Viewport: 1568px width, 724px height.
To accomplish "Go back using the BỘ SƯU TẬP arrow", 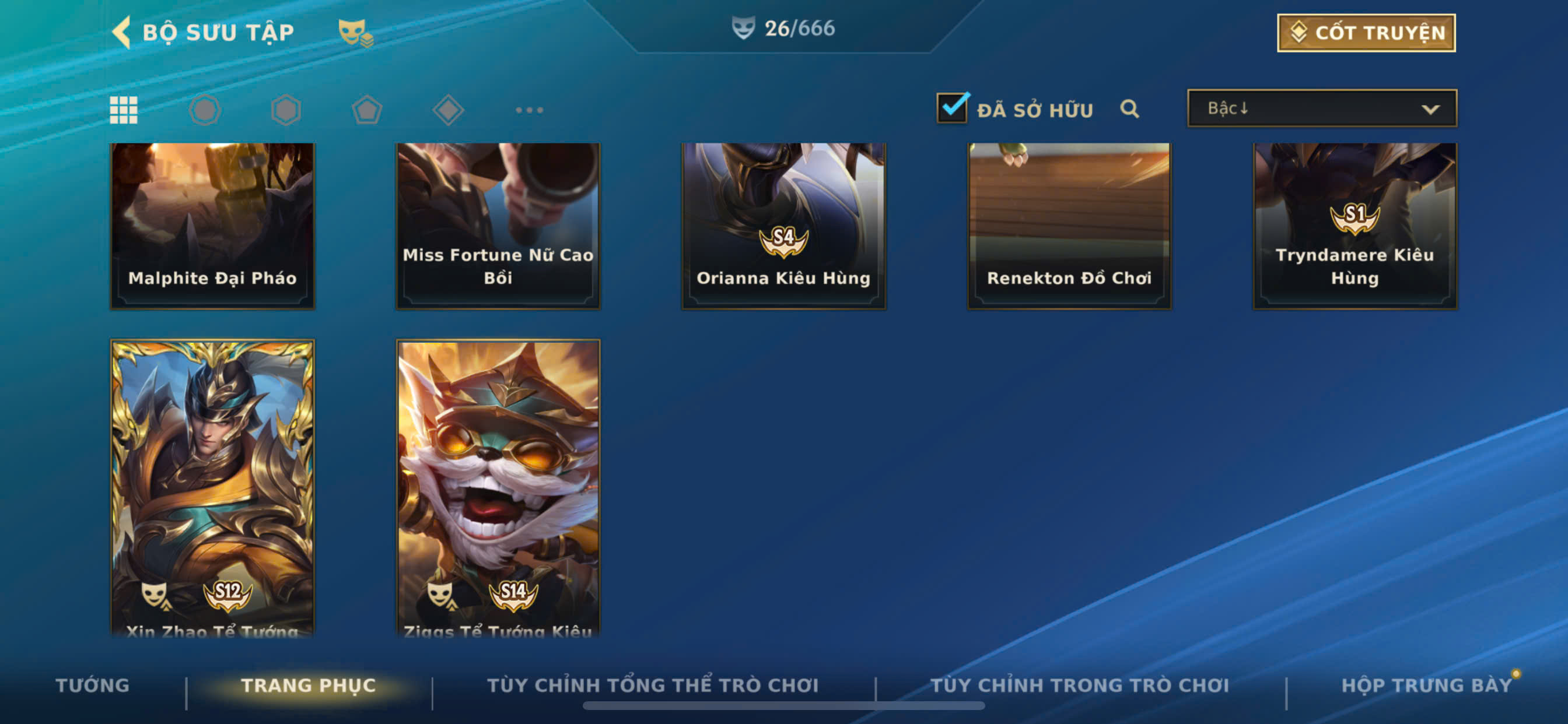I will coord(122,32).
